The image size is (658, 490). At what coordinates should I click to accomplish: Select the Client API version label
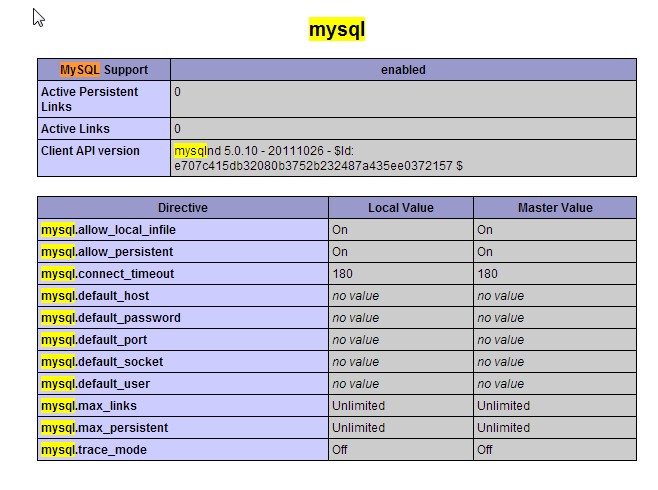90,151
